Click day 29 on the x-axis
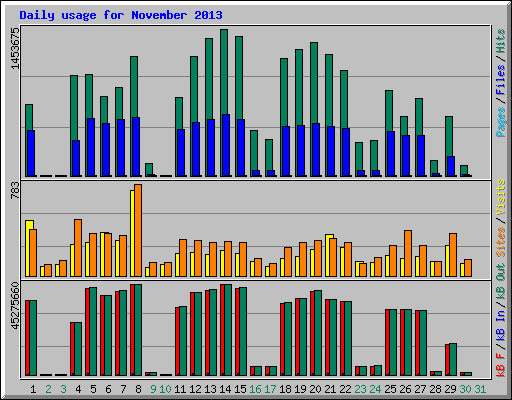 click(x=450, y=389)
